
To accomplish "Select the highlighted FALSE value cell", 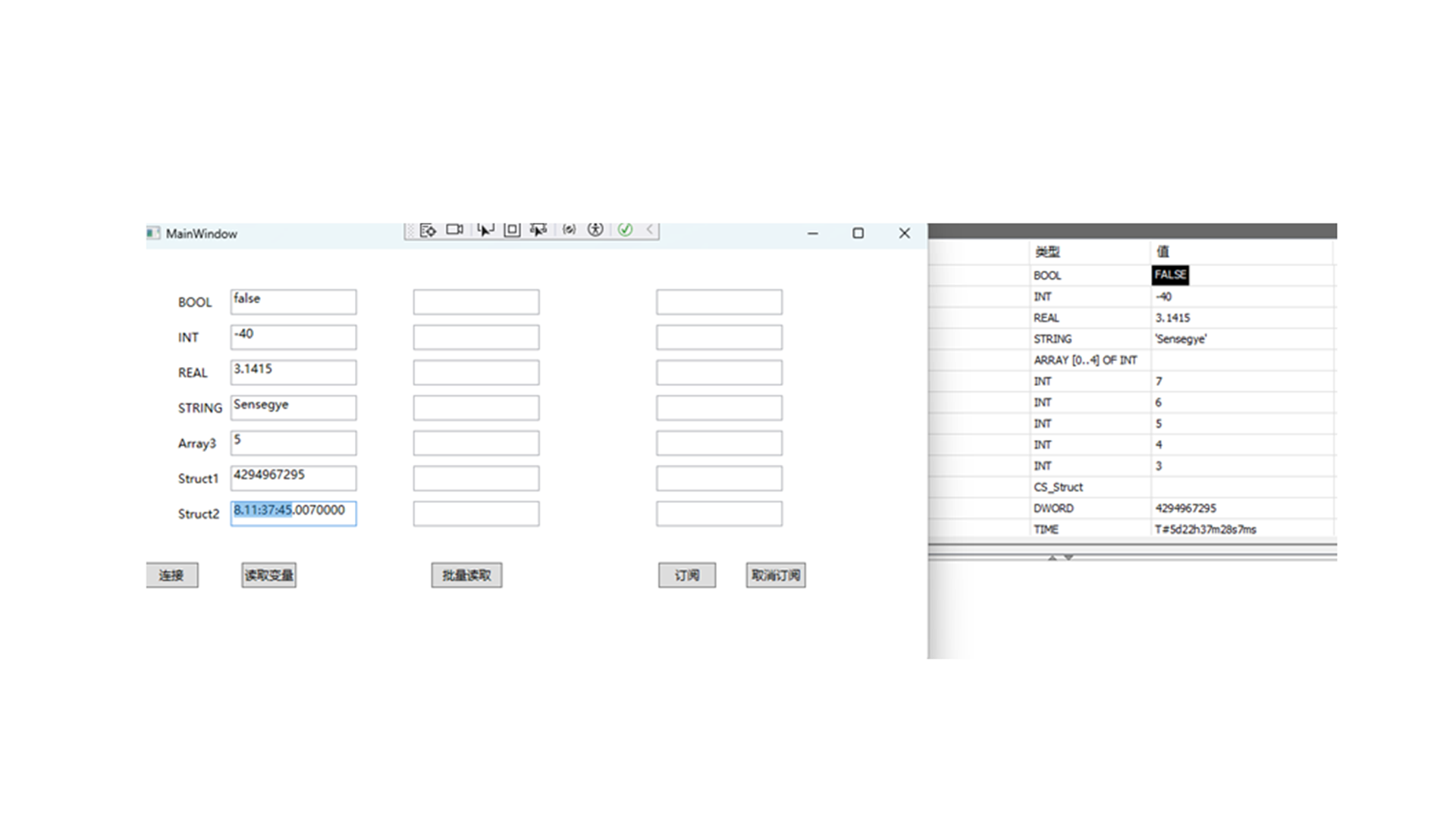I will (1170, 275).
